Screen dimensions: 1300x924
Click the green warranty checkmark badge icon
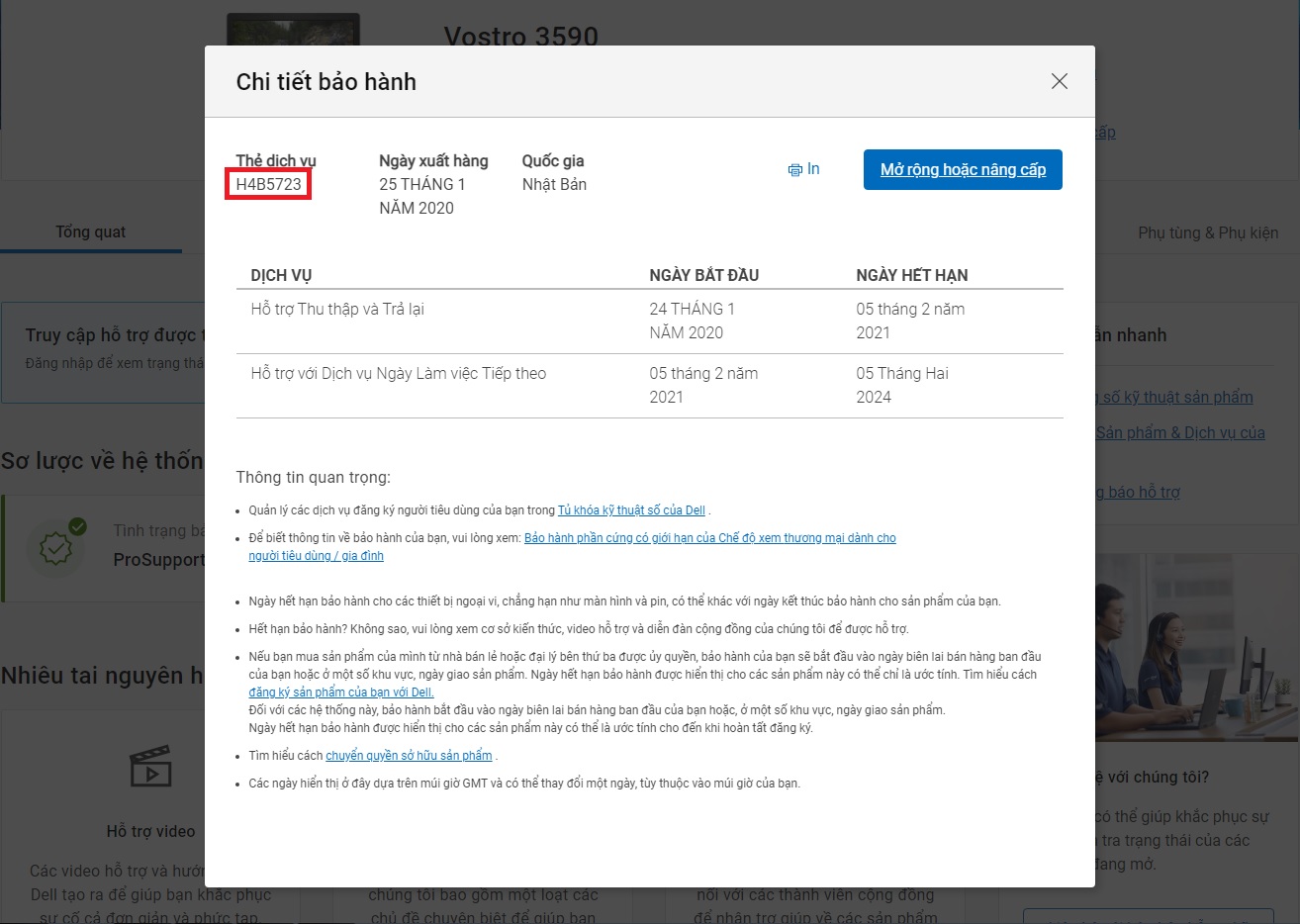[x=56, y=545]
